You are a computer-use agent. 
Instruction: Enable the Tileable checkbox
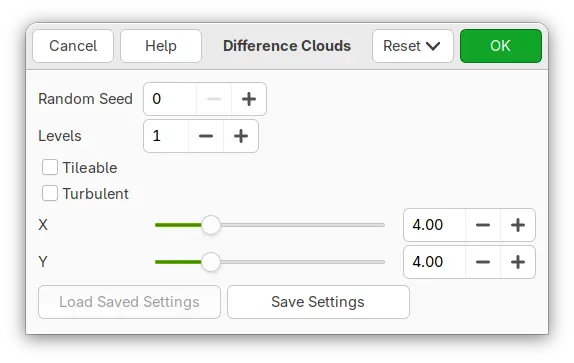[50, 168]
